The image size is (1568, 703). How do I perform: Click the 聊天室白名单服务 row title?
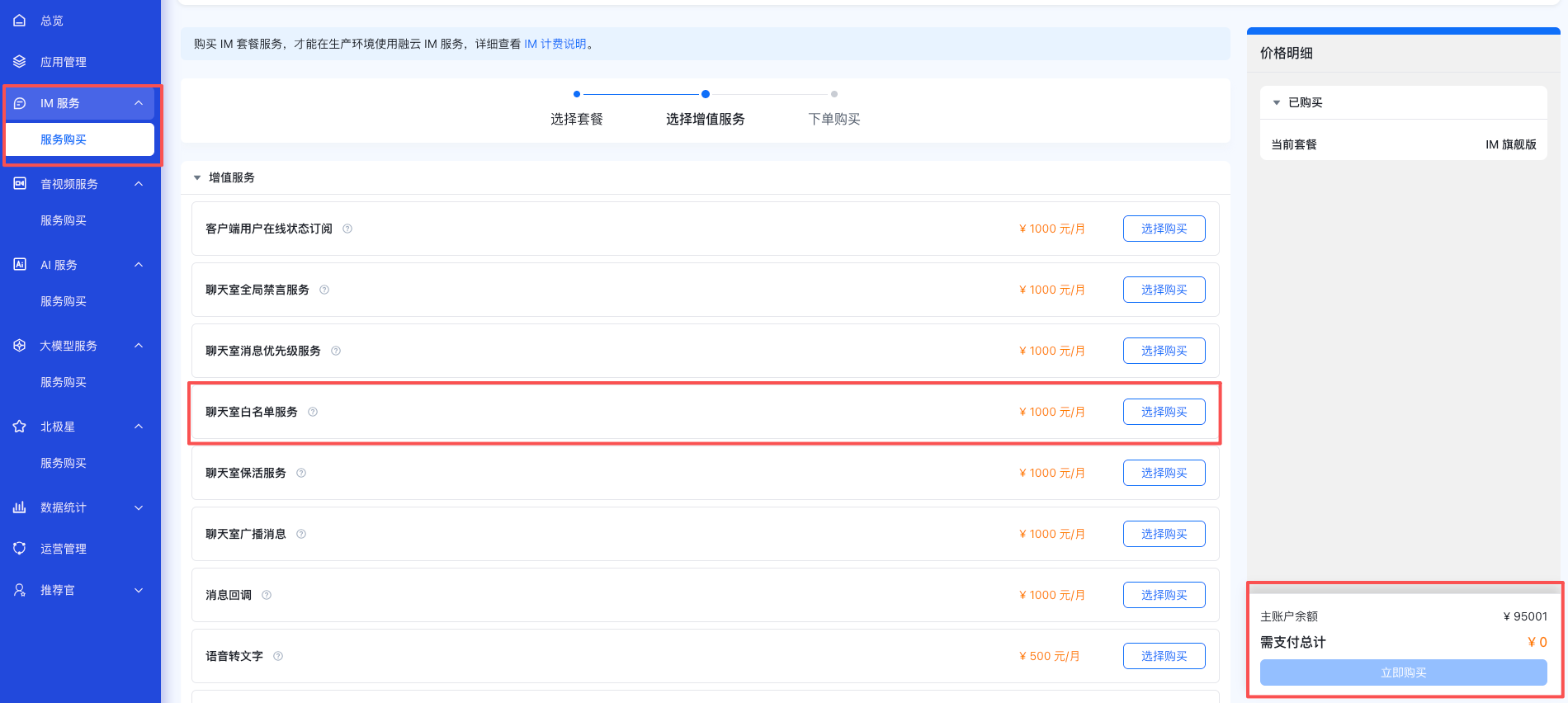click(x=252, y=412)
